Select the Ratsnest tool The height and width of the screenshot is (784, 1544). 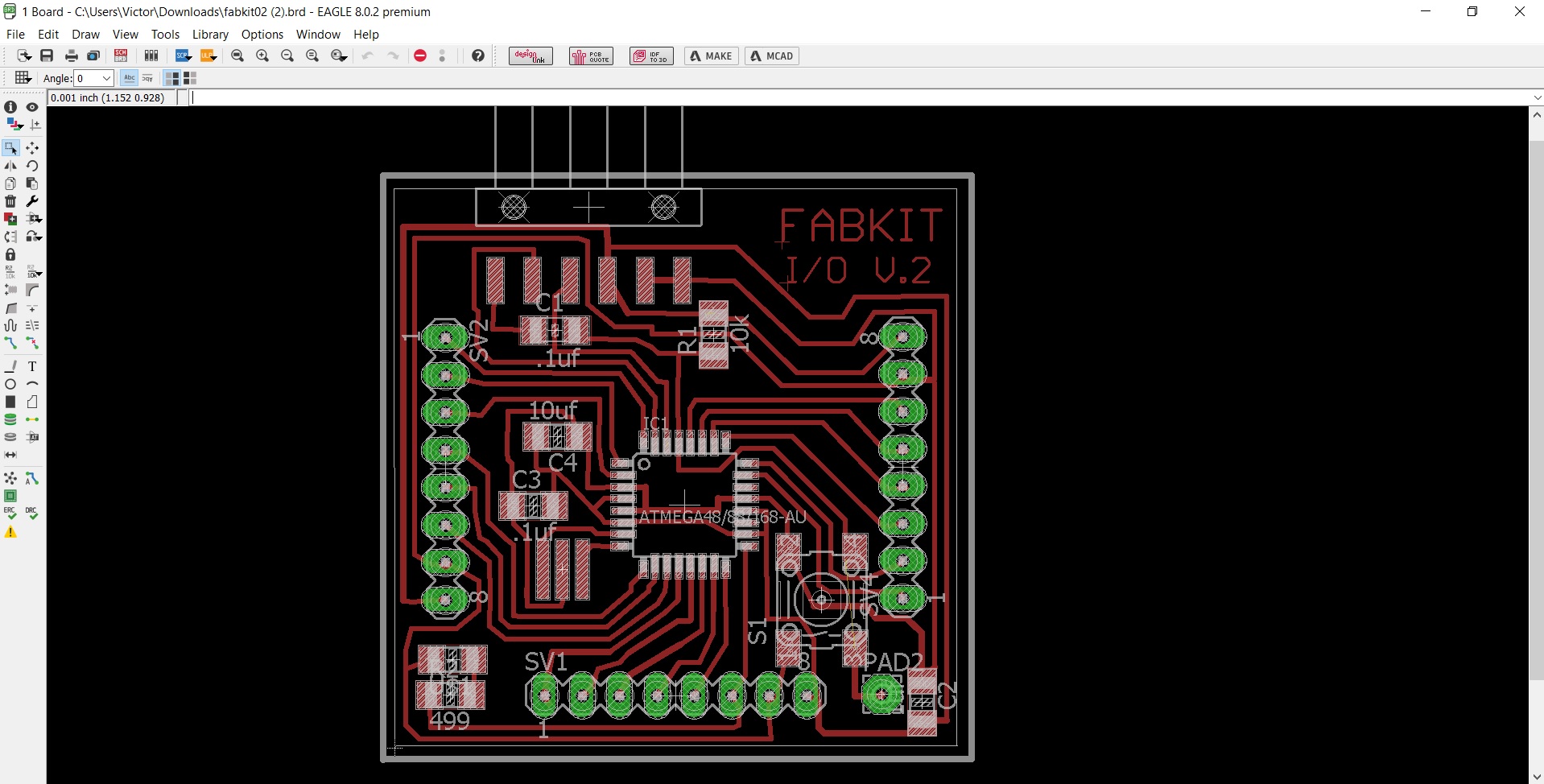pyautogui.click(x=10, y=478)
